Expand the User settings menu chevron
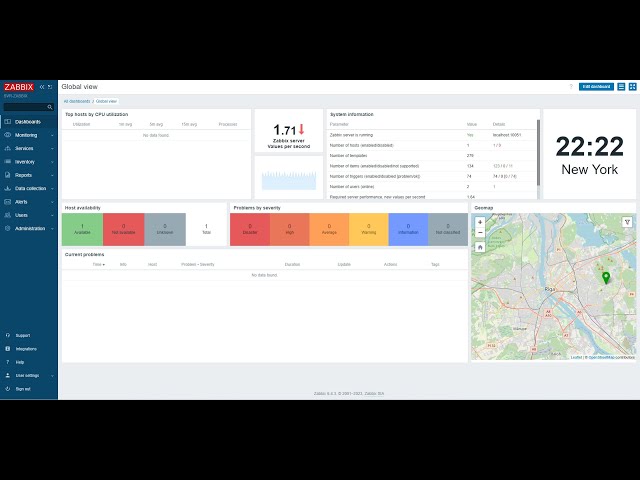Image resolution: width=640 pixels, height=480 pixels. coord(52,376)
